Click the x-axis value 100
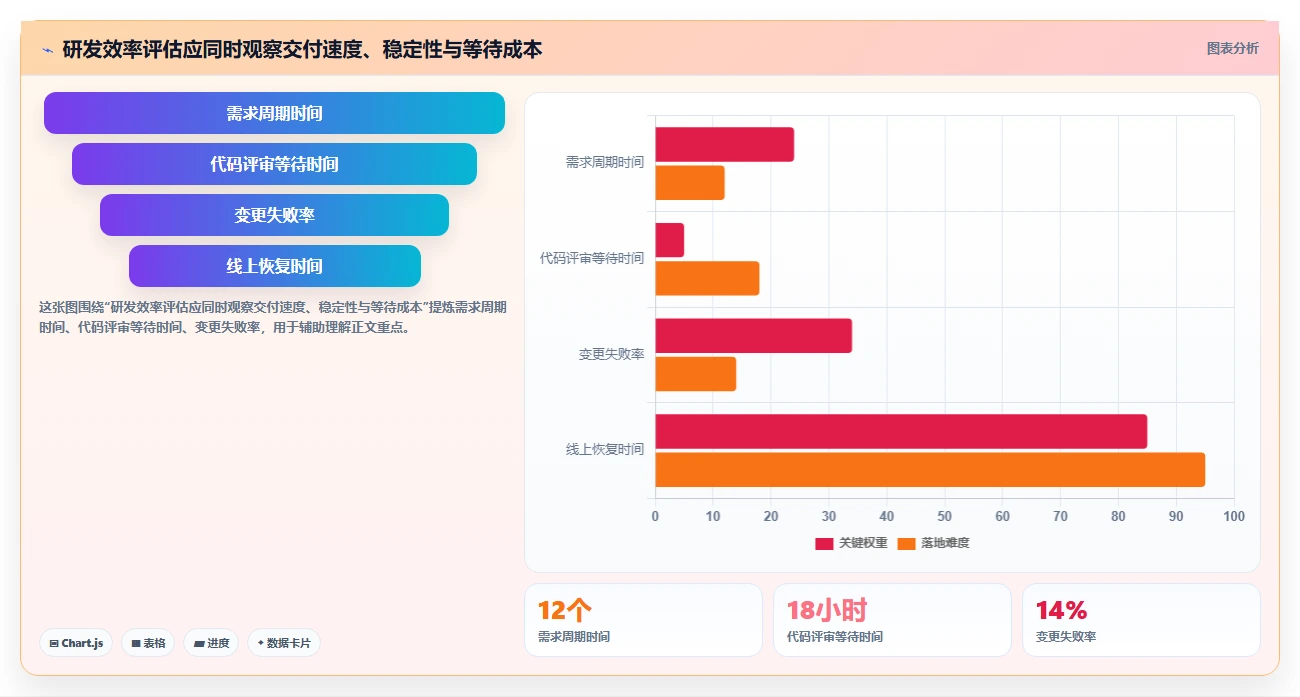This screenshot has width=1300, height=697. pyautogui.click(x=1234, y=516)
